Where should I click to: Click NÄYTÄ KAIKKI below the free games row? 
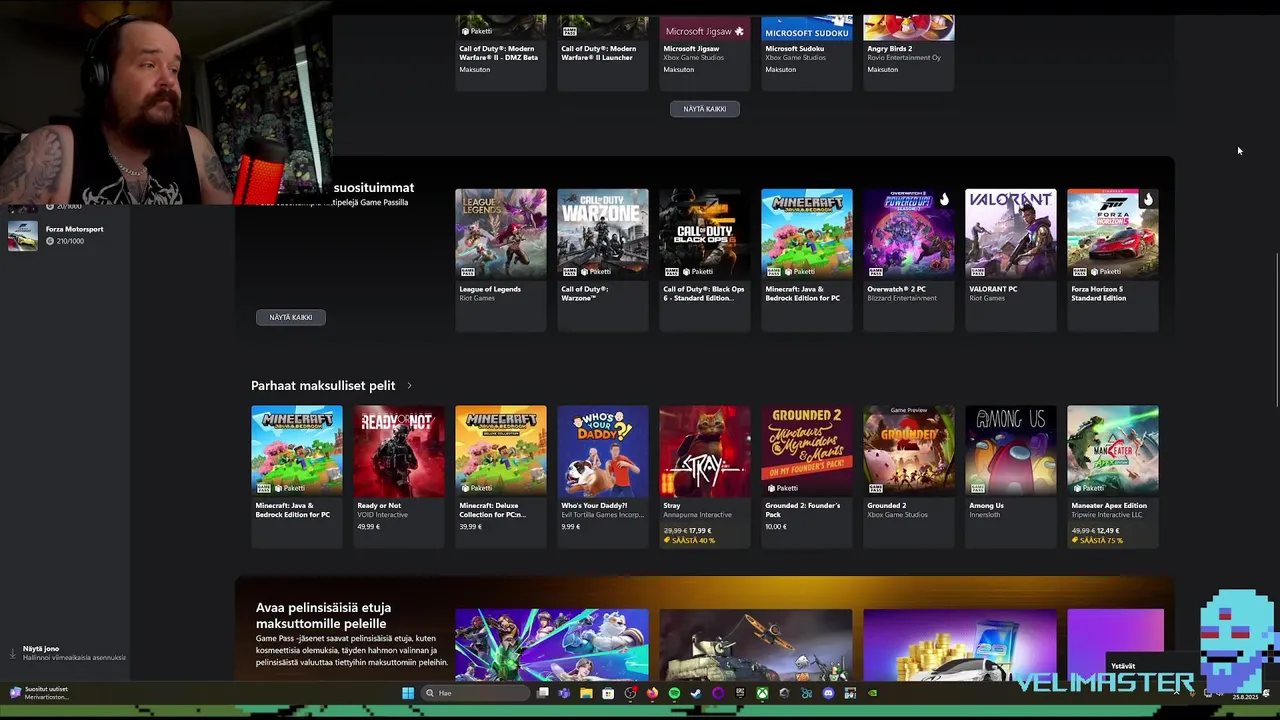click(x=705, y=109)
